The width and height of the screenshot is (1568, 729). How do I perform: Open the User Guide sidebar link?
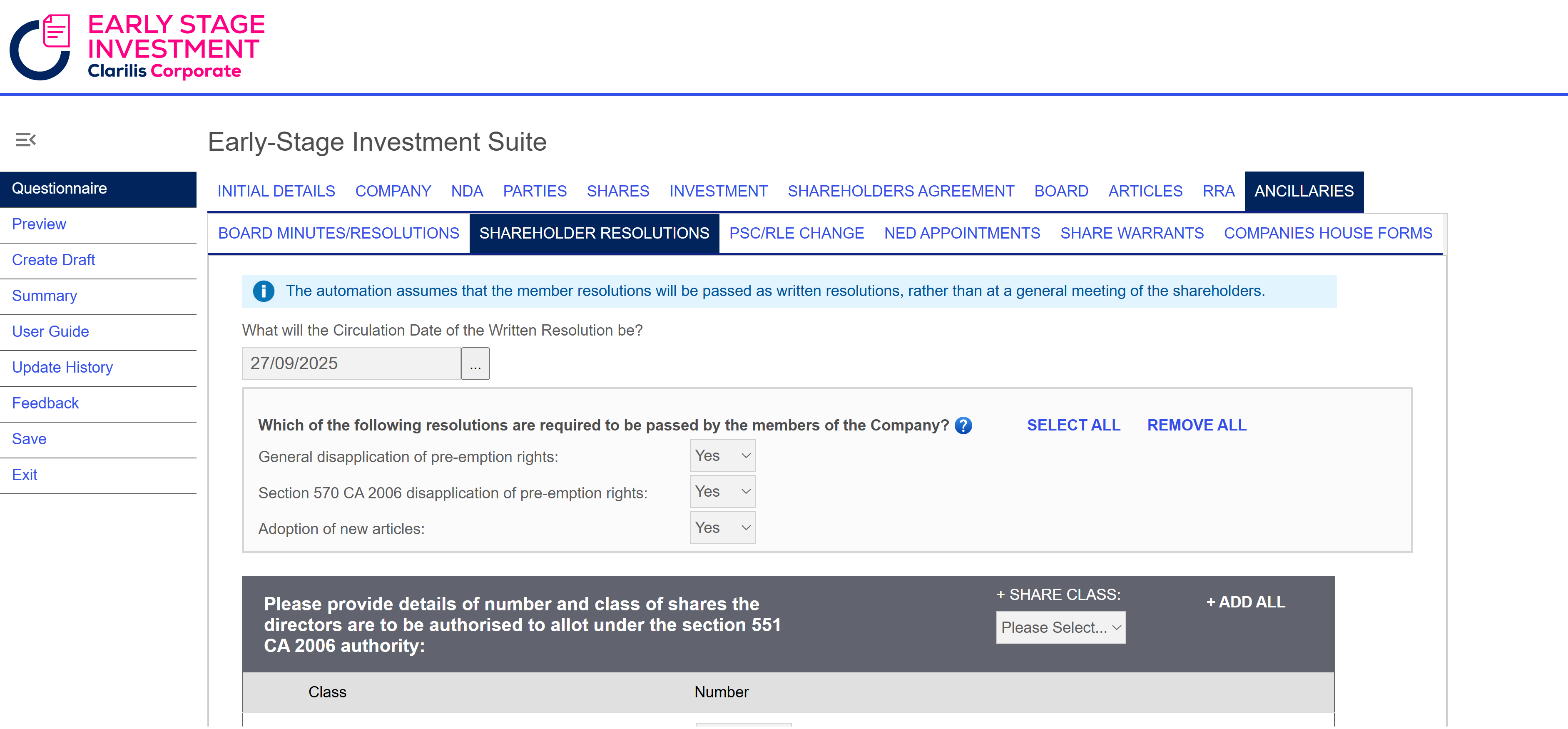[x=50, y=332]
